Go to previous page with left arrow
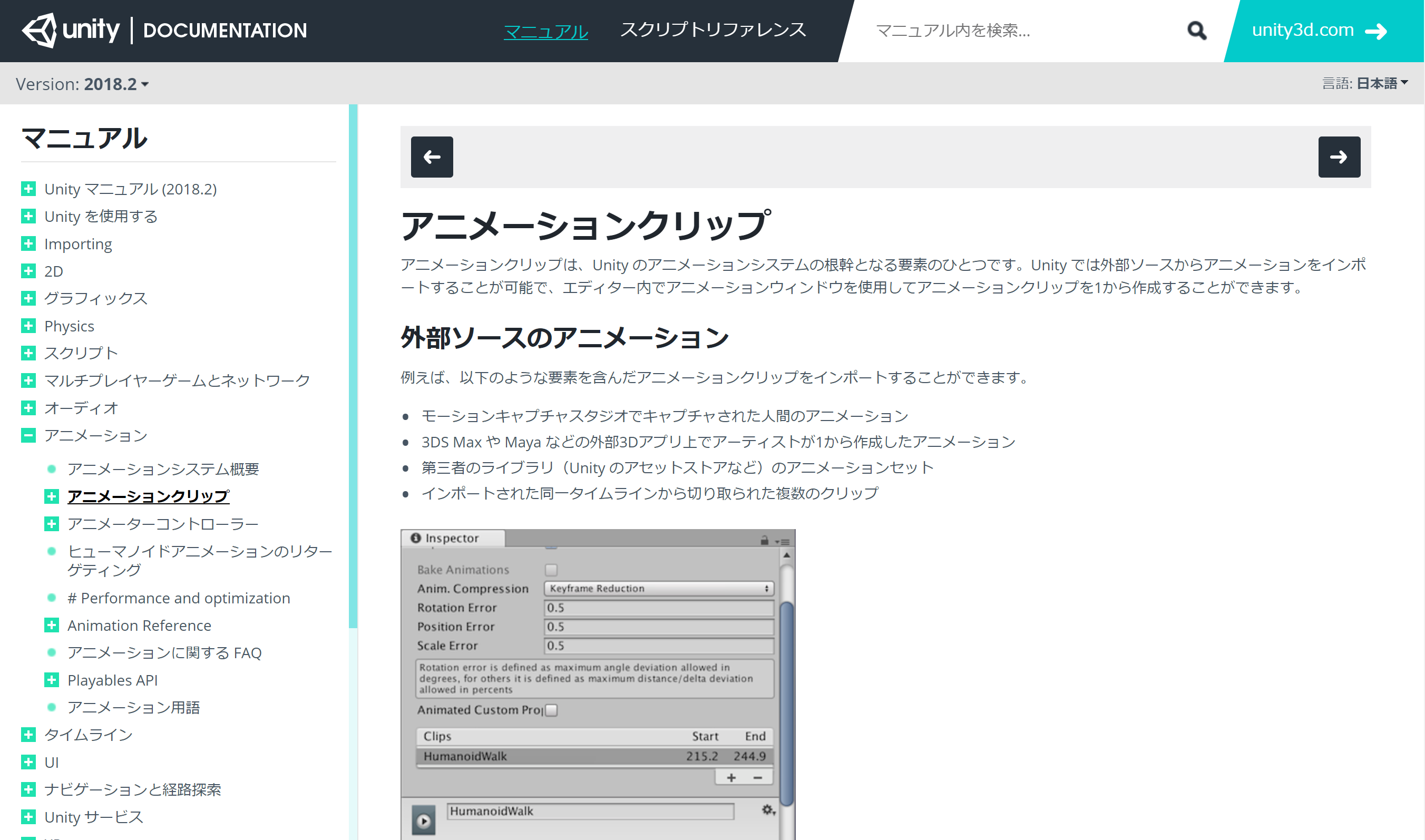The image size is (1425, 840). 432,157
